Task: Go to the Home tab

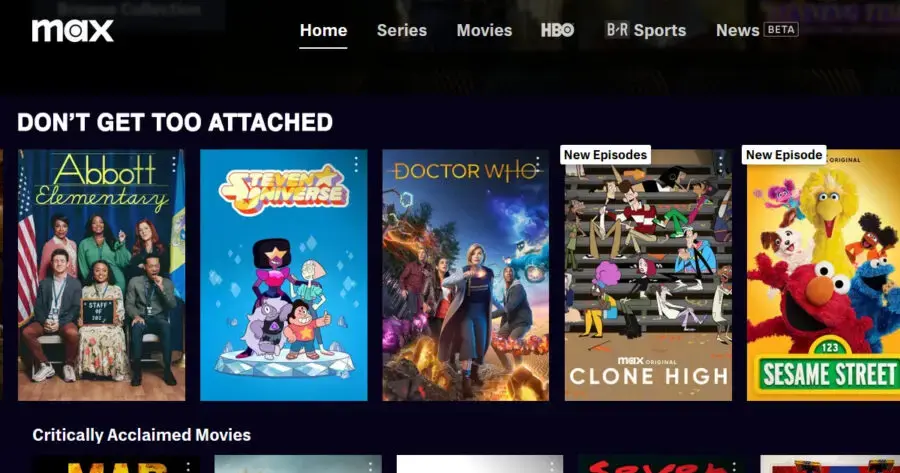Action: tap(323, 30)
